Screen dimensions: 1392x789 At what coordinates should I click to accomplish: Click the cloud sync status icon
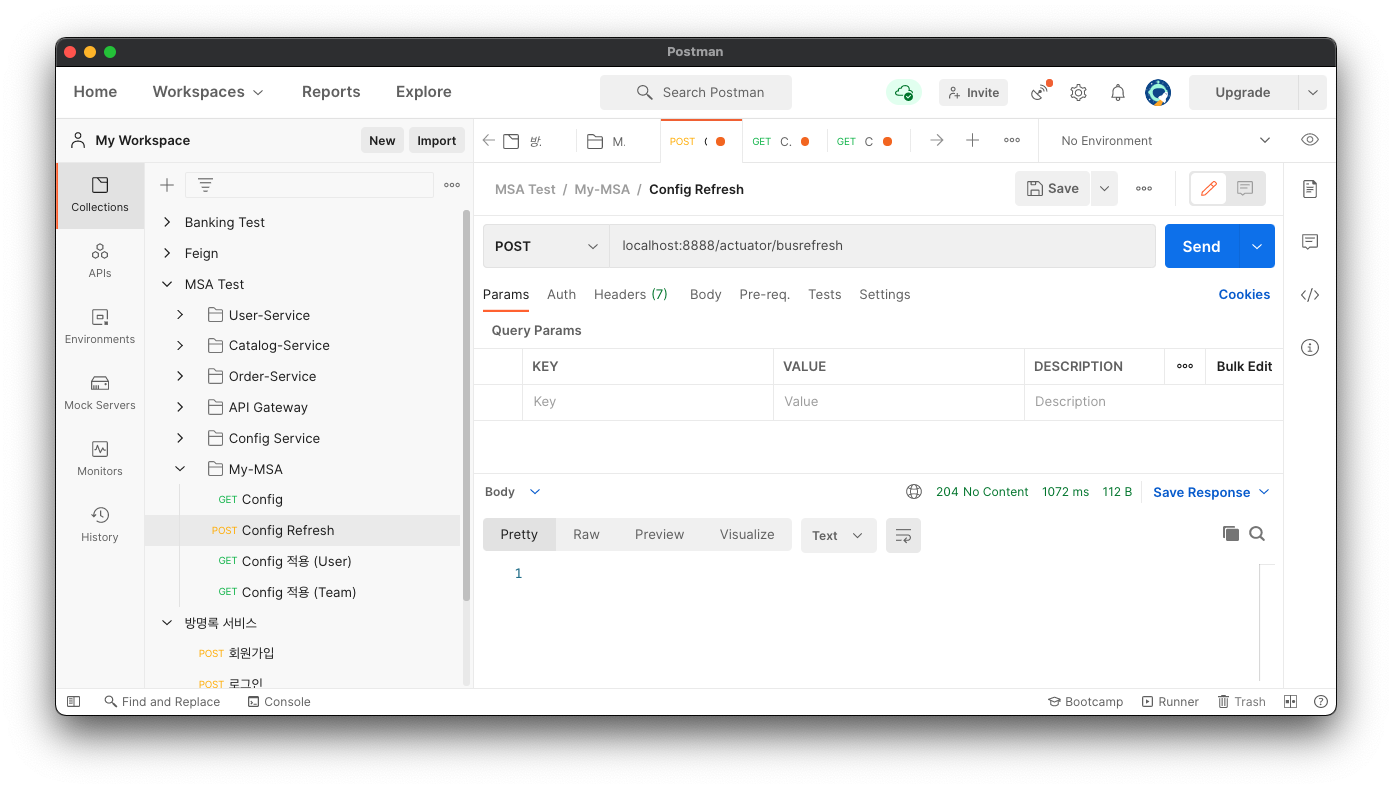point(903,92)
